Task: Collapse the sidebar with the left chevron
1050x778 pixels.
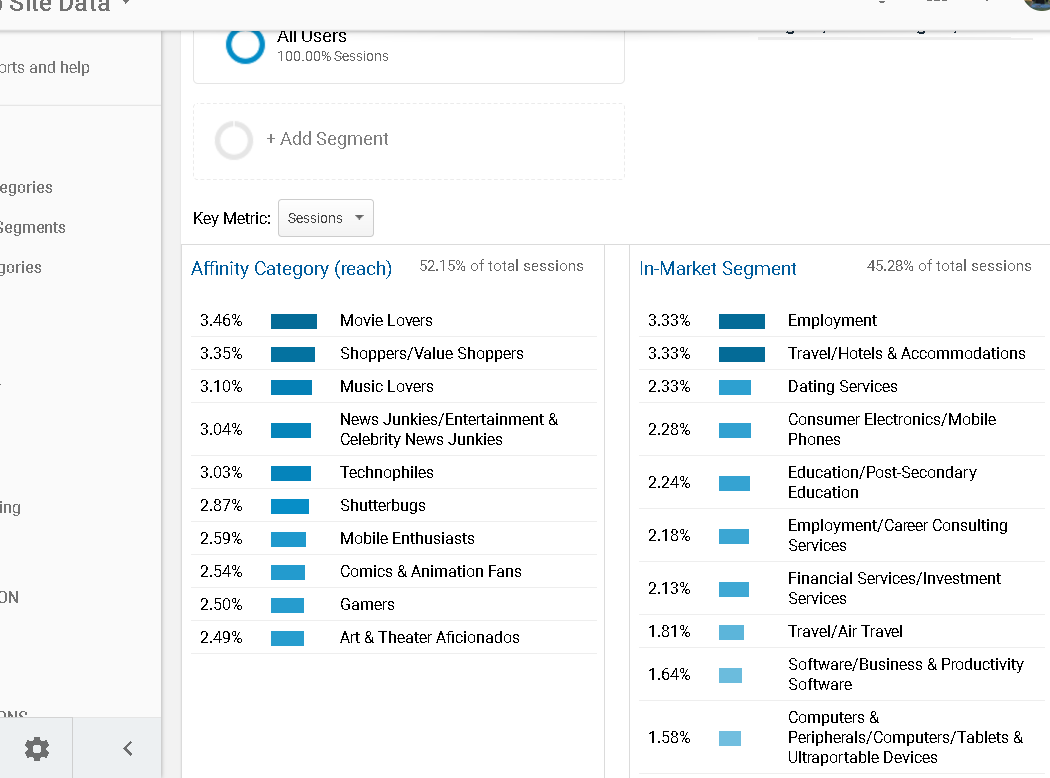Action: click(x=127, y=748)
